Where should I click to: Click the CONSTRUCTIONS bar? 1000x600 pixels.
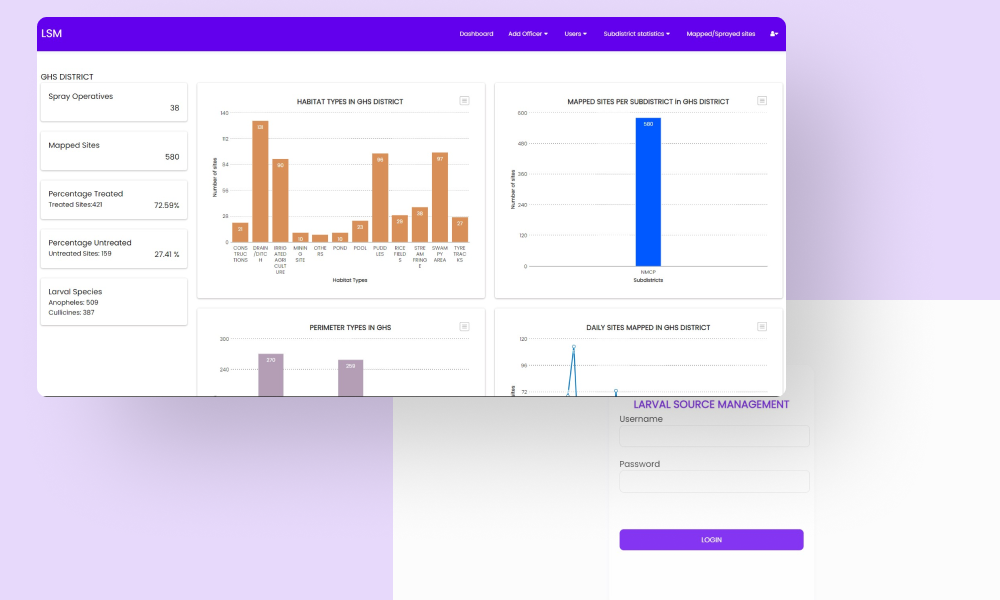tap(240, 233)
